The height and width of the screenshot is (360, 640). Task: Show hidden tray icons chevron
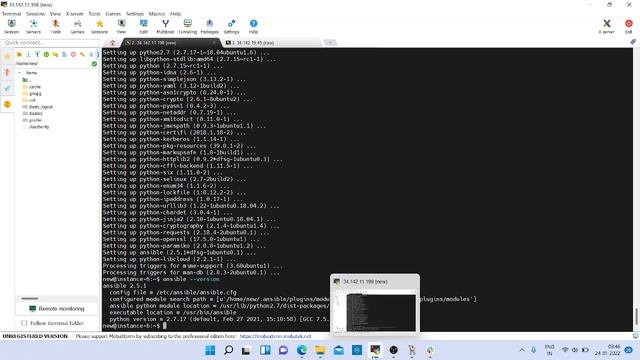click(522, 350)
